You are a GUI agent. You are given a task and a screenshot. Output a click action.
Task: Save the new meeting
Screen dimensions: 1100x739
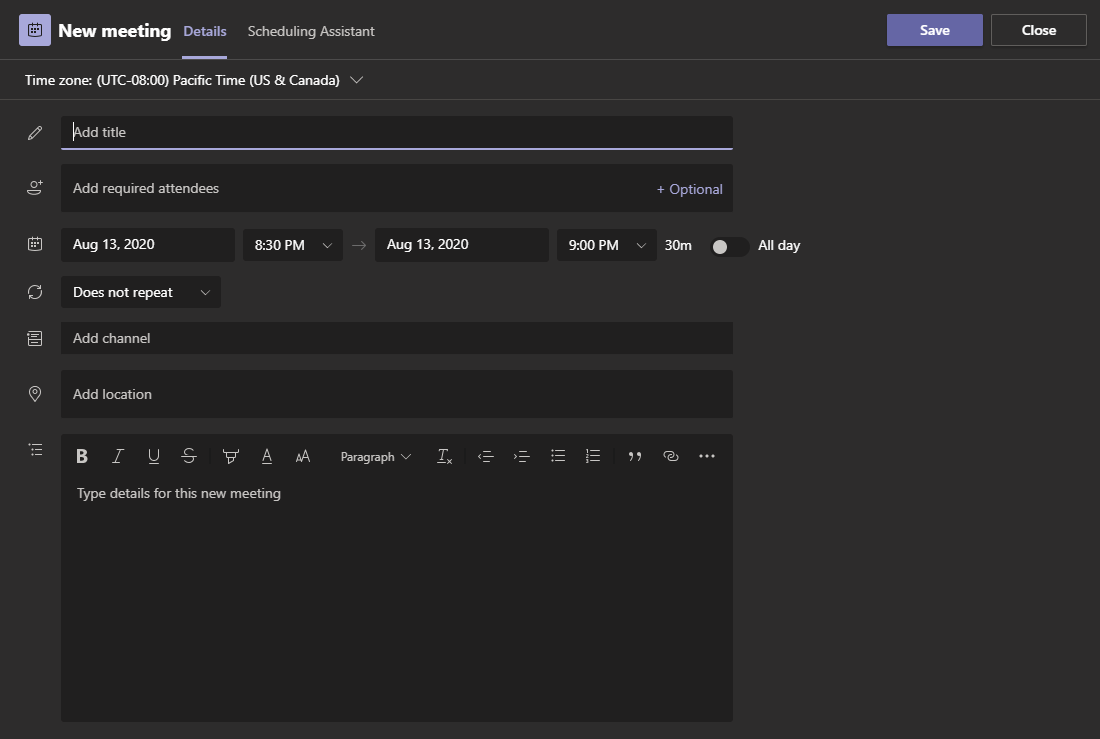[x=934, y=30]
